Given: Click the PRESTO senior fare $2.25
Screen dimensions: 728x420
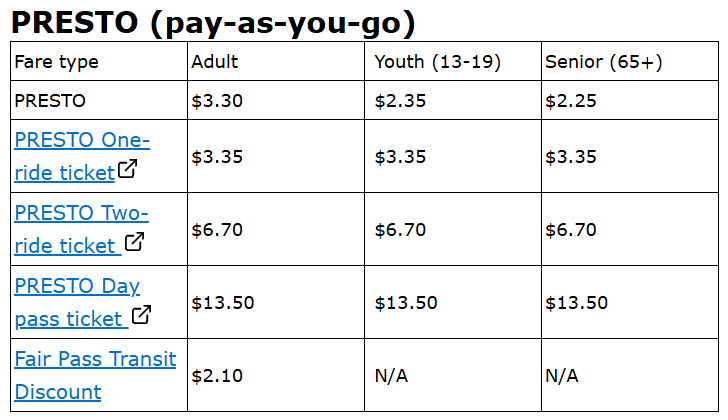Looking at the screenshot, I should click(571, 100).
